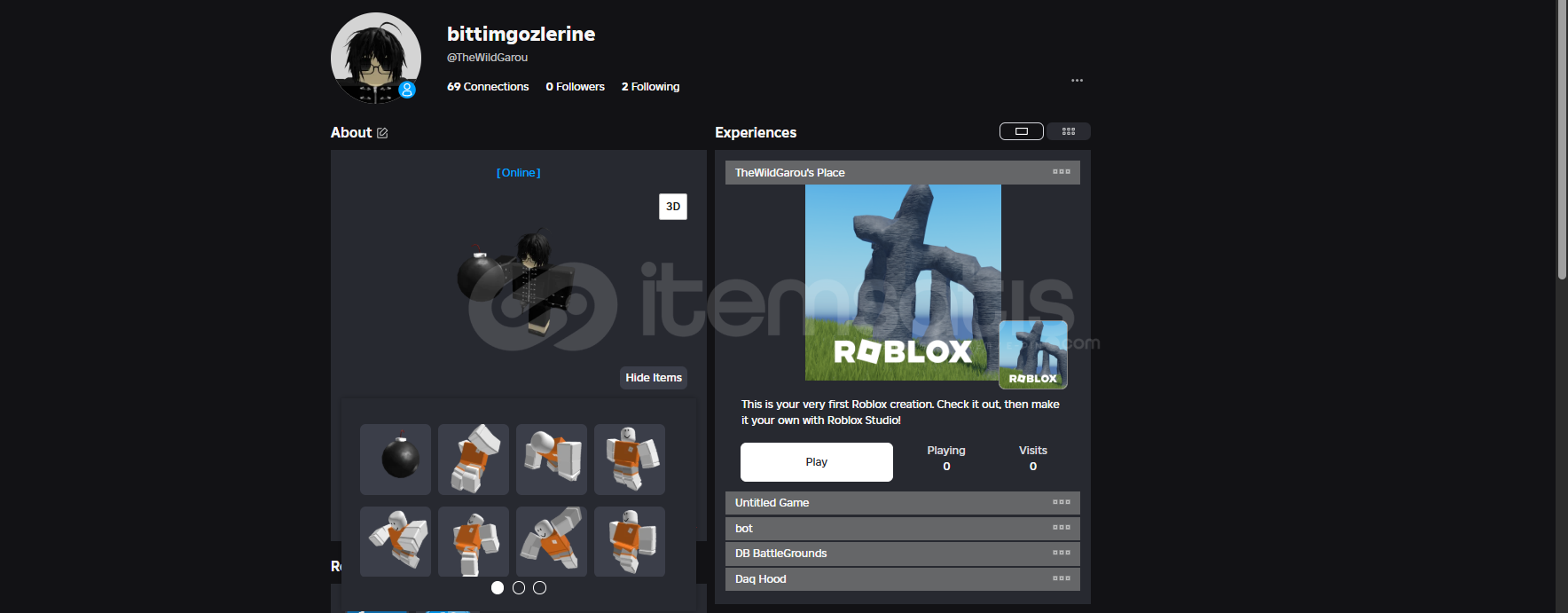Select third items page dot

pos(539,588)
